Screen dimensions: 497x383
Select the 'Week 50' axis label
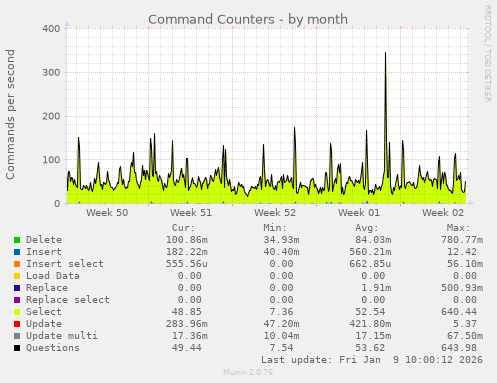pos(107,213)
